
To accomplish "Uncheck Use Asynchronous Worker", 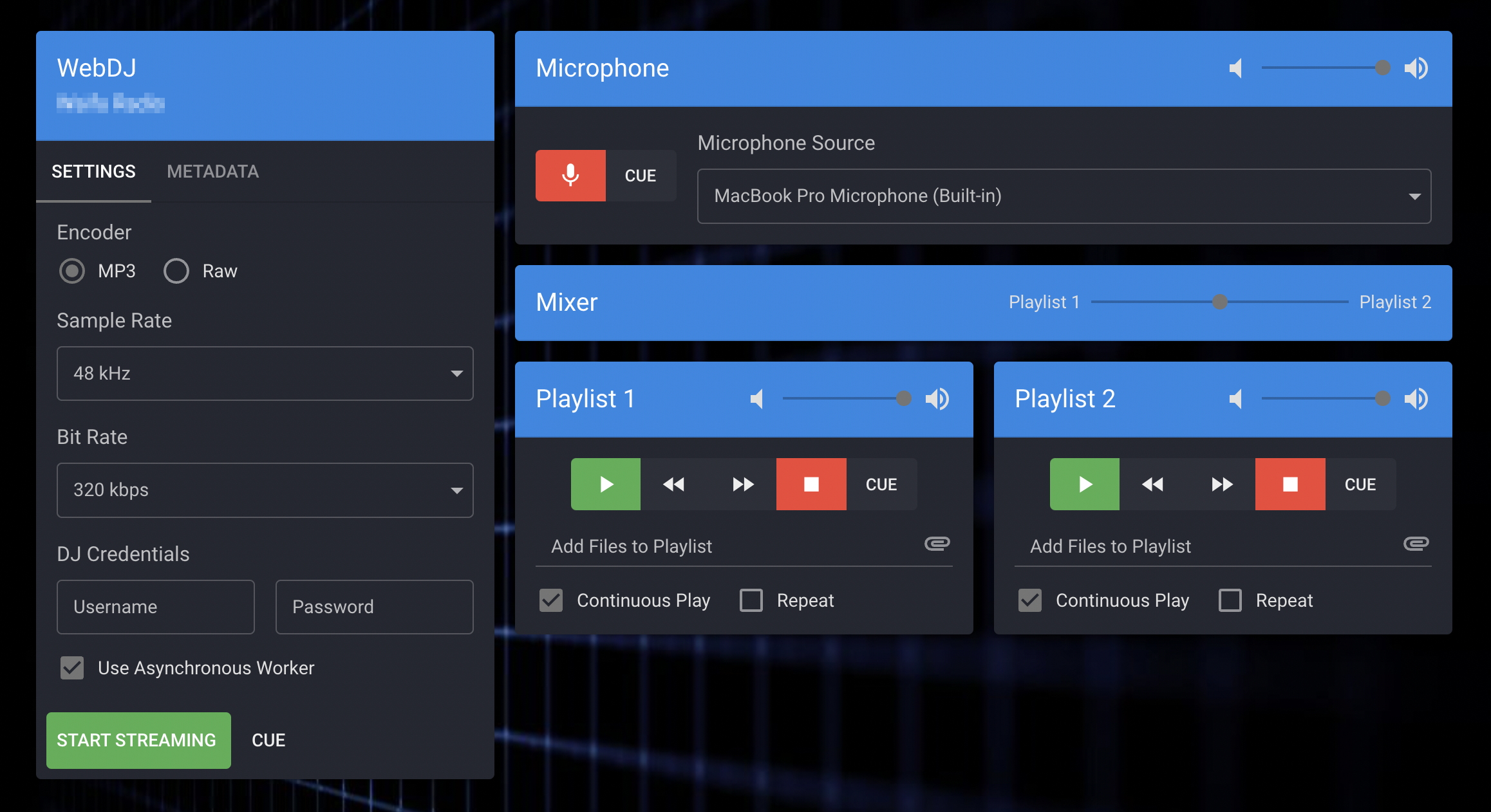I will click(72, 668).
